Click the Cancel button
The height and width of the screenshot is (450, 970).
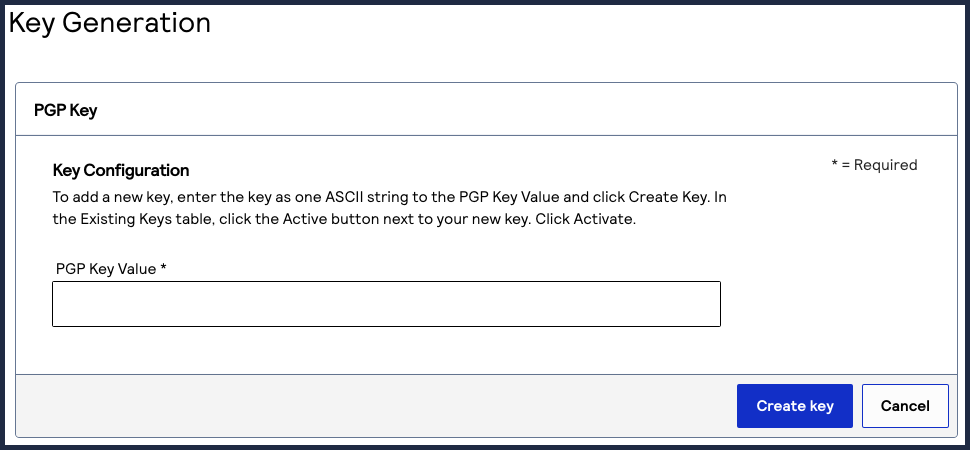pyautogui.click(x=905, y=406)
